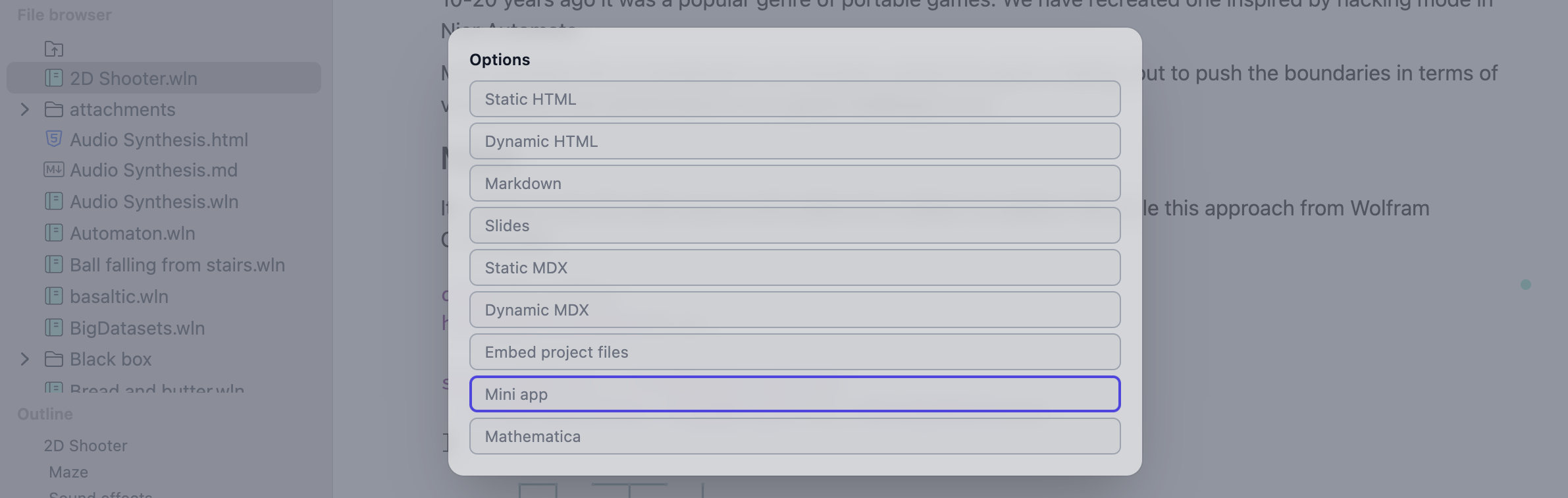Click folder icon of Black box
This screenshot has height=498, width=1568.
pyautogui.click(x=54, y=359)
